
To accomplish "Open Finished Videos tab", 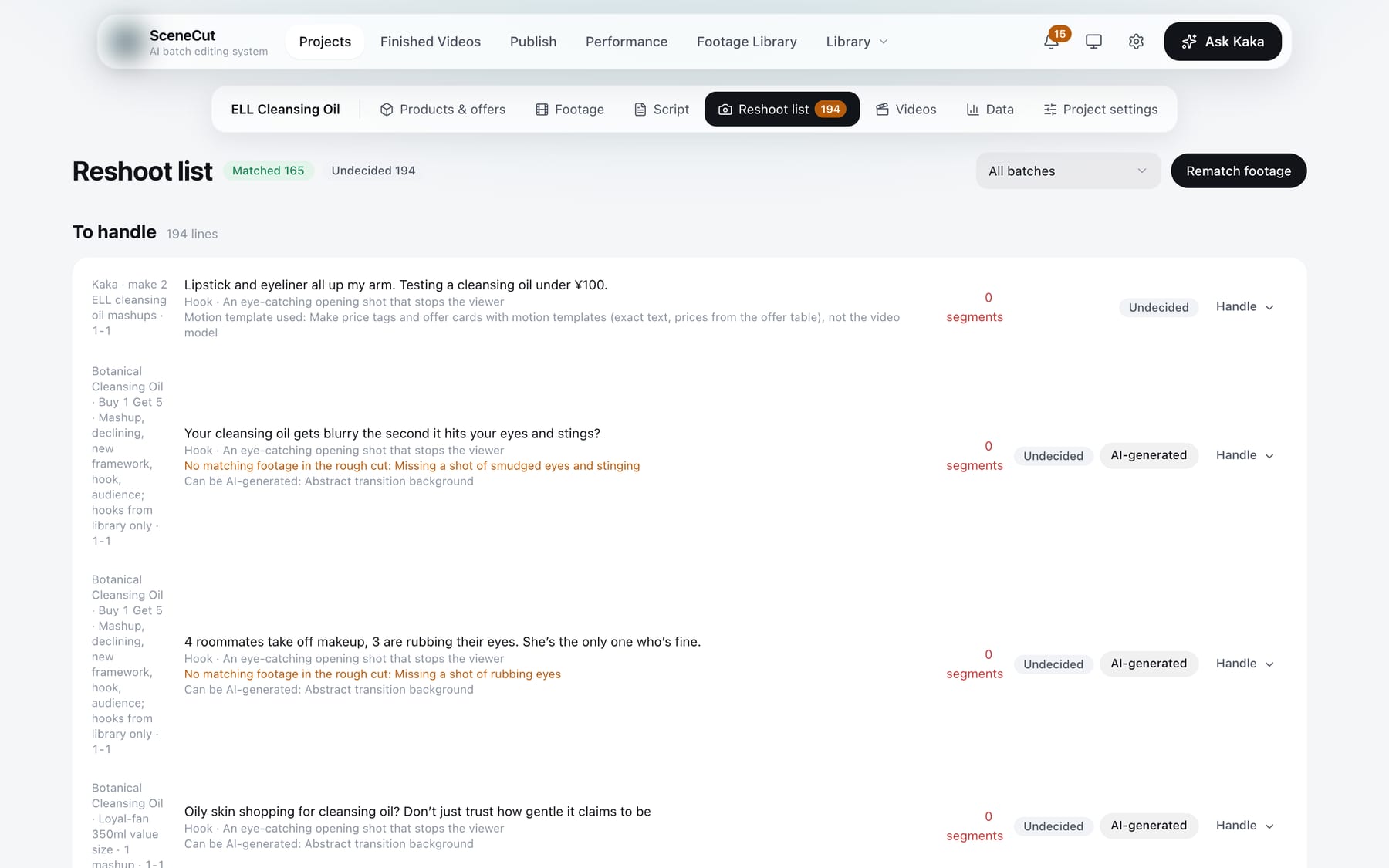I will pos(430,42).
